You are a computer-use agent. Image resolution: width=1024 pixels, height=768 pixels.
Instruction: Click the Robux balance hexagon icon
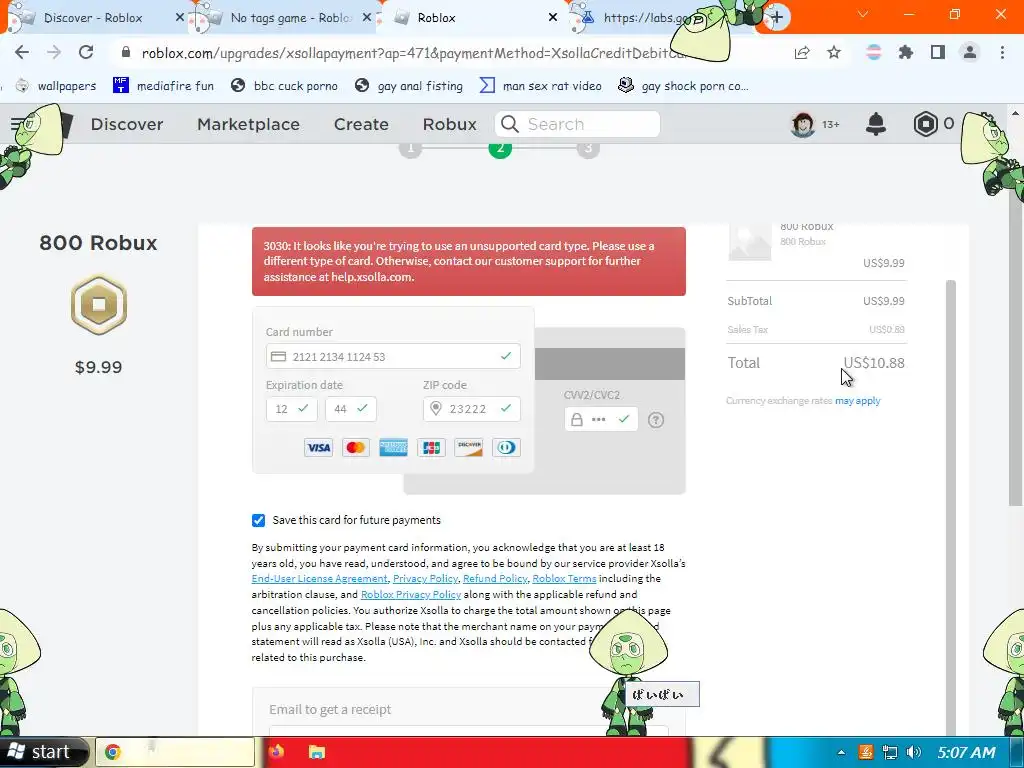coord(925,123)
